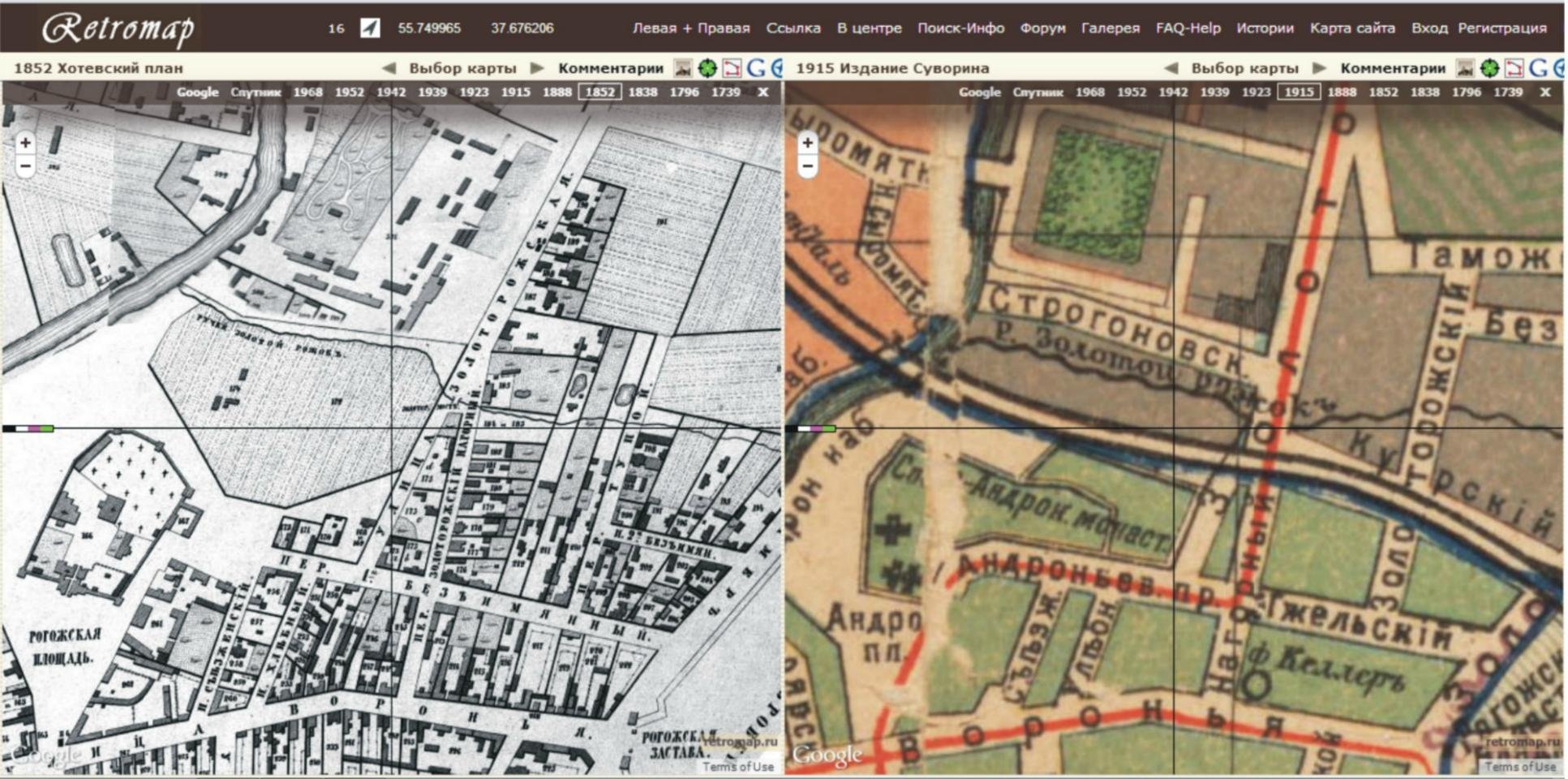The width and height of the screenshot is (1568, 779).
Task: Open the 'Поиск-Инфо' menu item
Action: point(961,28)
